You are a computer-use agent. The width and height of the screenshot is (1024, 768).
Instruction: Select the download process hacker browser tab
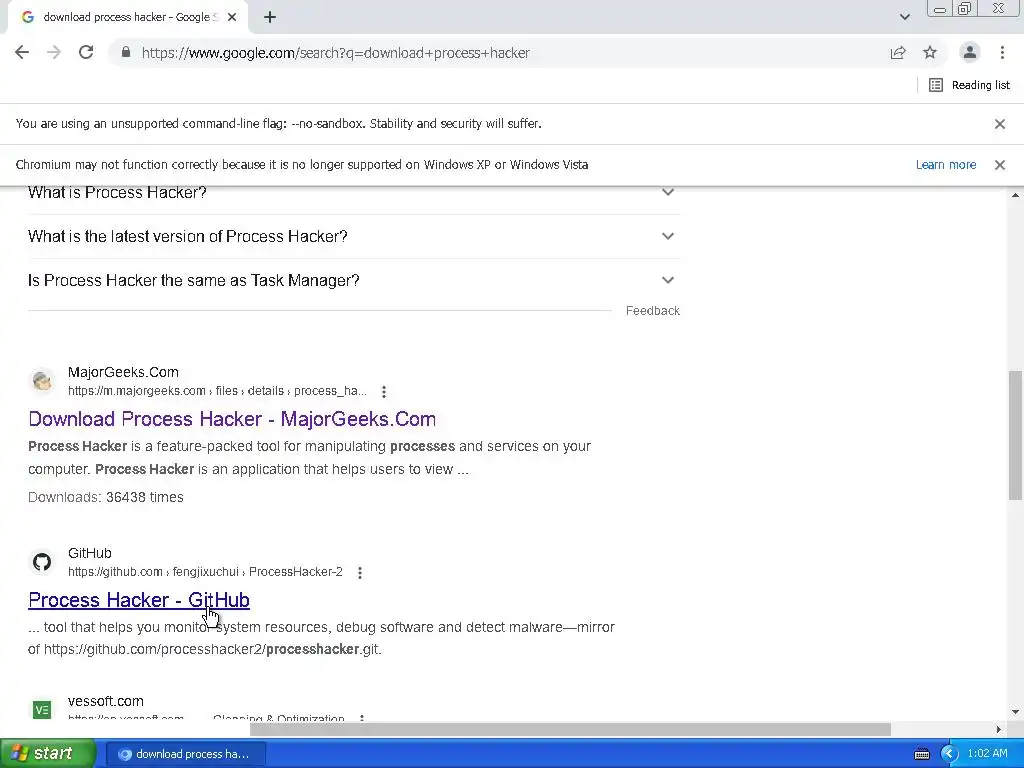(127, 18)
